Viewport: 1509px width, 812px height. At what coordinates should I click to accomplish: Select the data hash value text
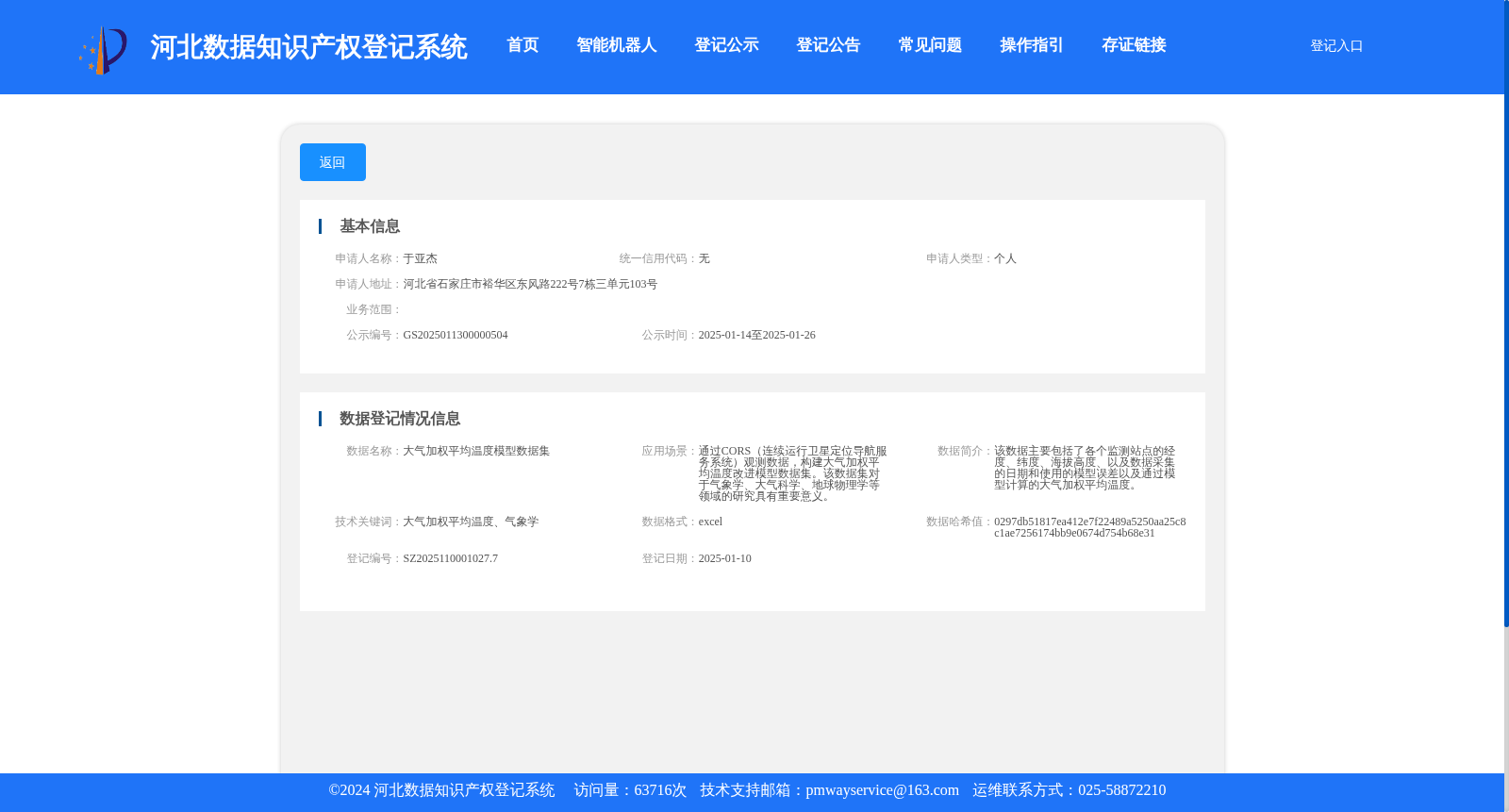point(1090,527)
